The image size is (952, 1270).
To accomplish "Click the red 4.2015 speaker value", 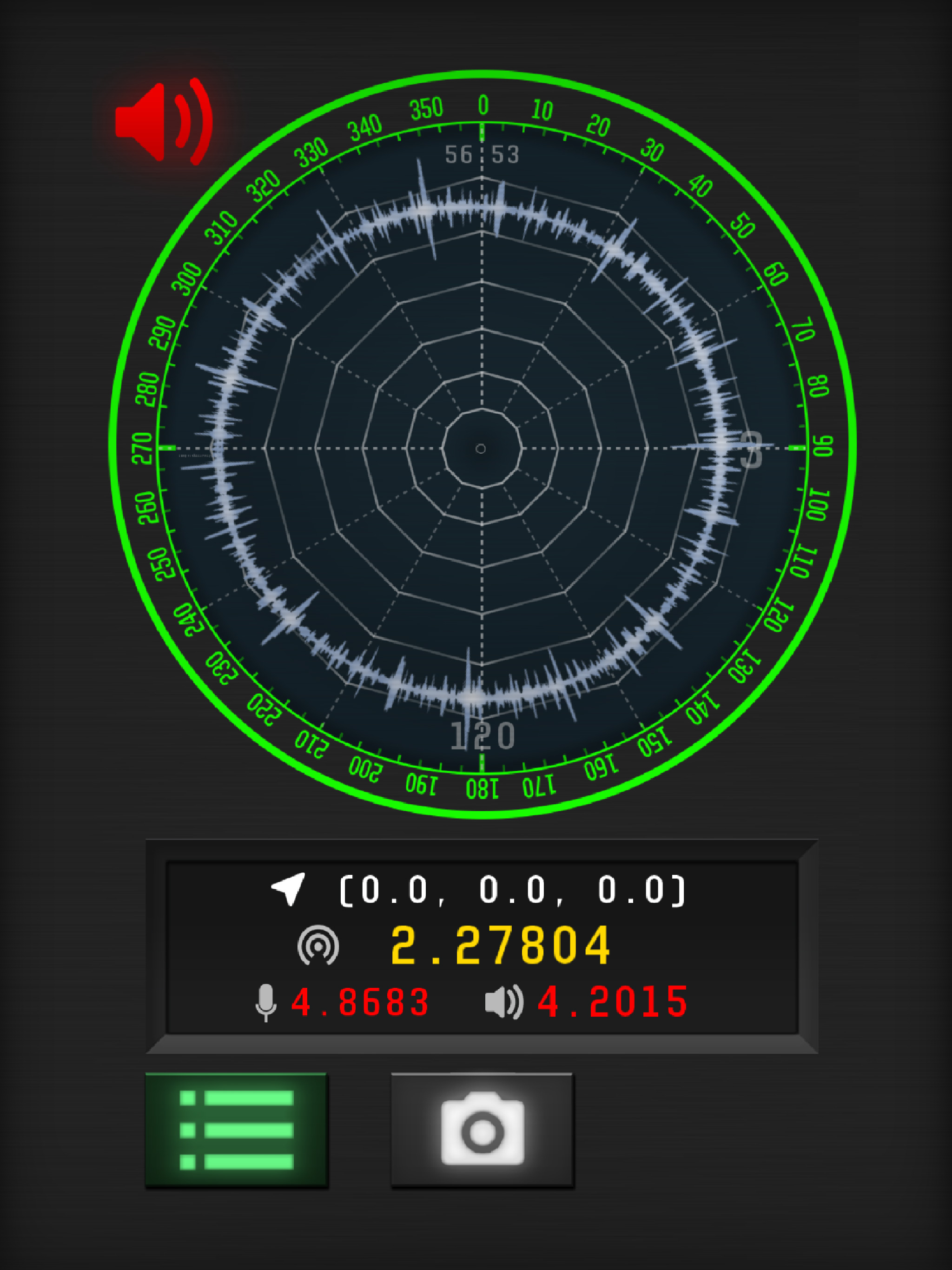I will (x=613, y=1002).
